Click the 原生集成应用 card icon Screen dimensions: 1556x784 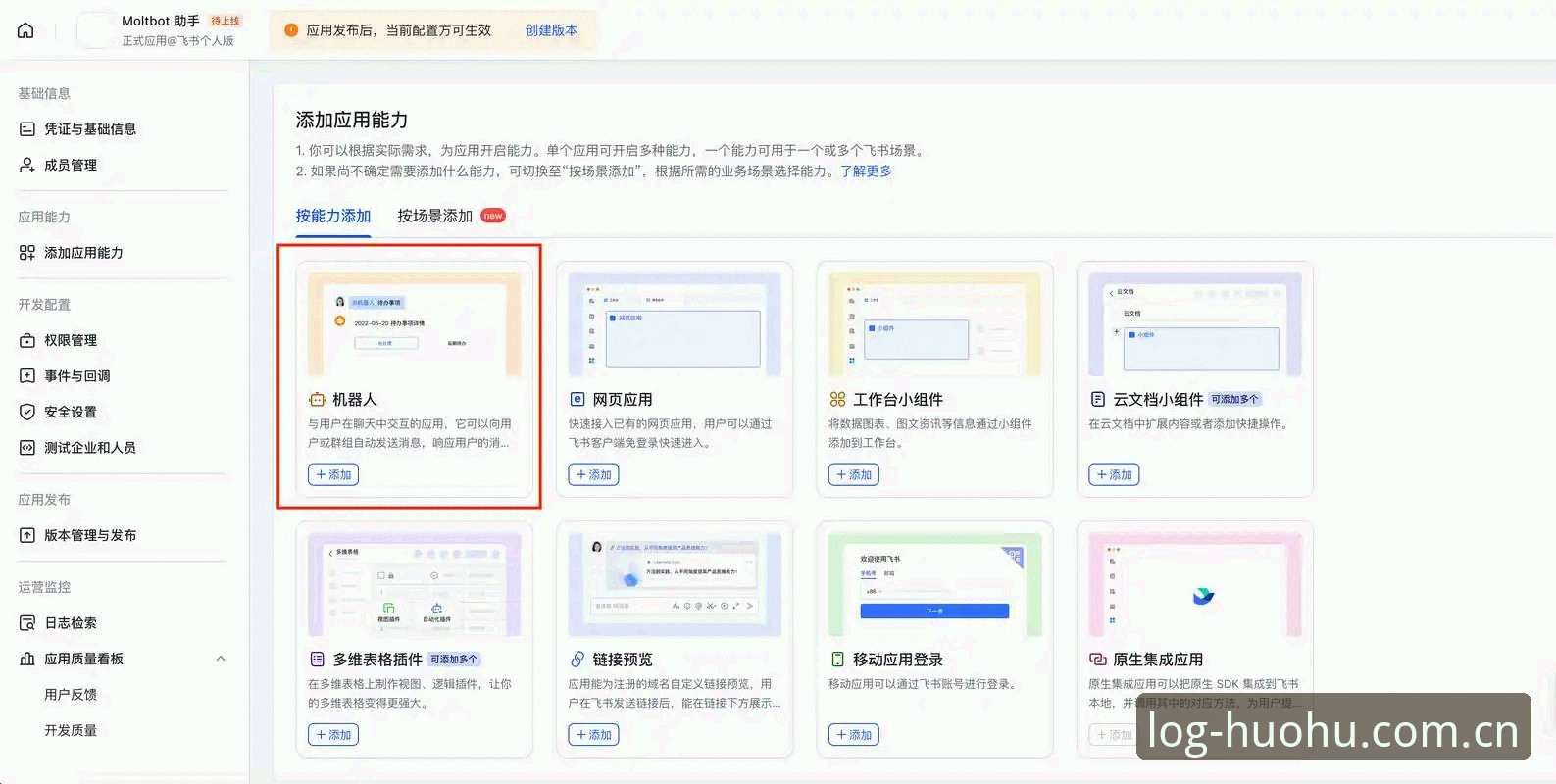coord(1098,660)
